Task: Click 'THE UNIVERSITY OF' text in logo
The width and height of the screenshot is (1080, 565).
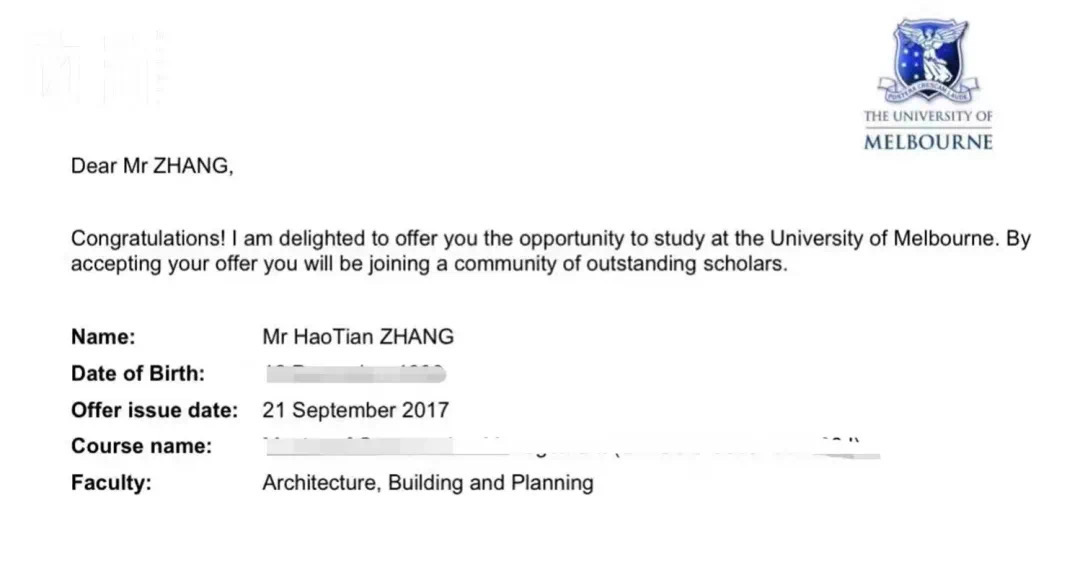Action: point(928,116)
